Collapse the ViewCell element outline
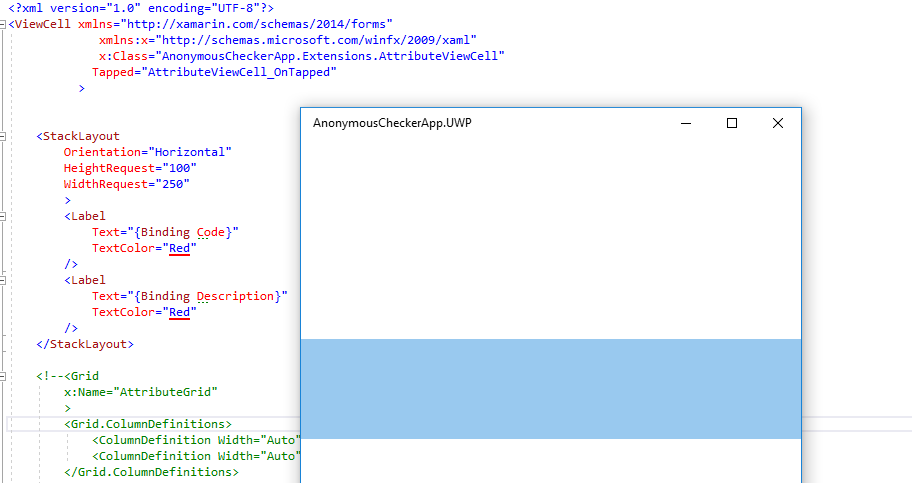 pyautogui.click(x=3, y=24)
